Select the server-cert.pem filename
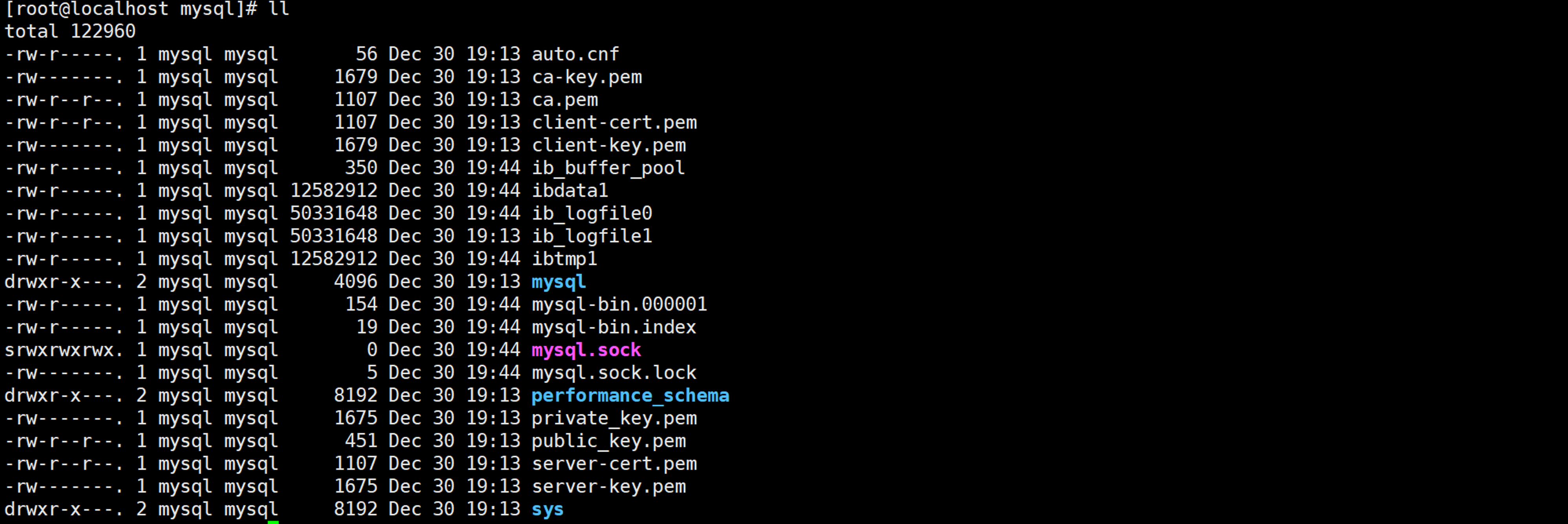The height and width of the screenshot is (524, 1568). pos(614,464)
